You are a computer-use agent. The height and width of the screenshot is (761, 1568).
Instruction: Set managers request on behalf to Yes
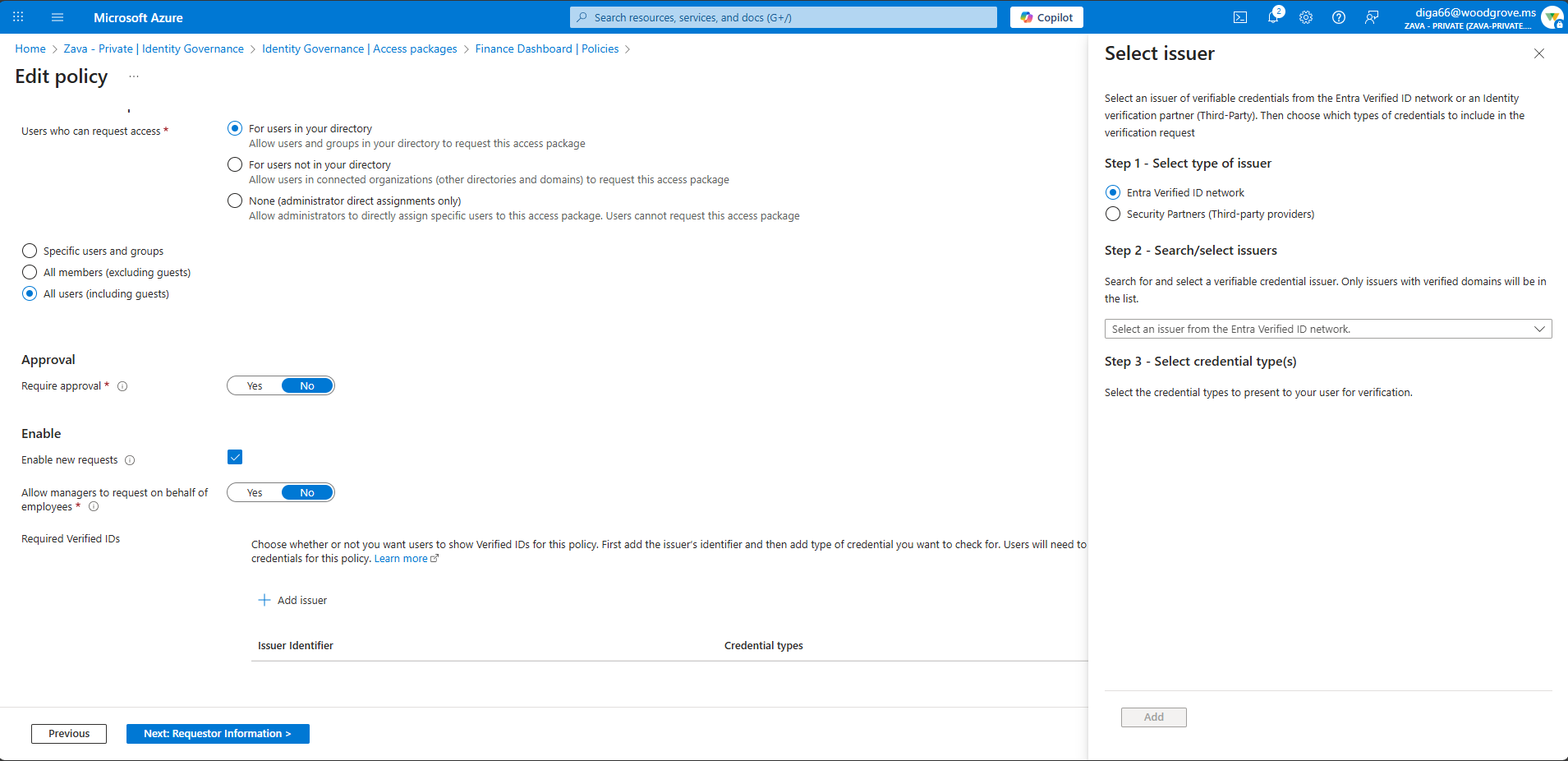255,493
